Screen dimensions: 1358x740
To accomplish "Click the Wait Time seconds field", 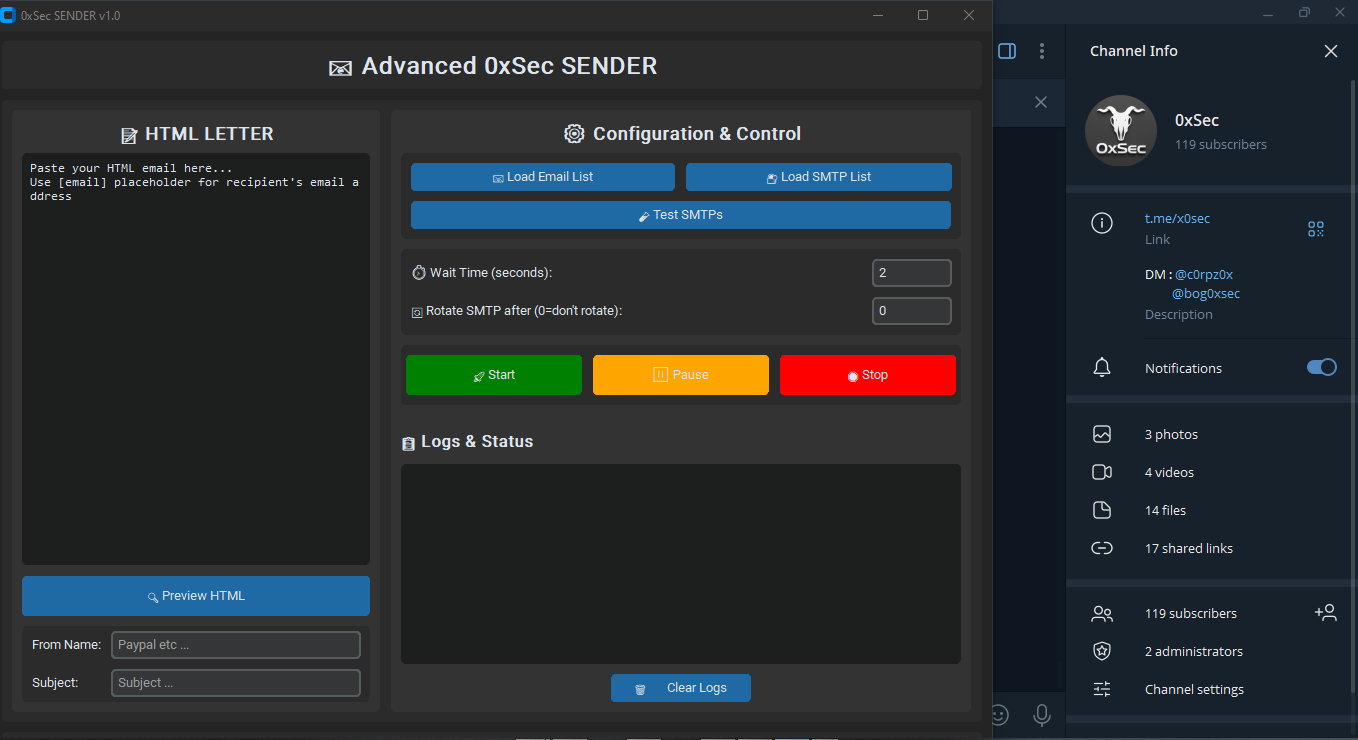I will point(911,273).
